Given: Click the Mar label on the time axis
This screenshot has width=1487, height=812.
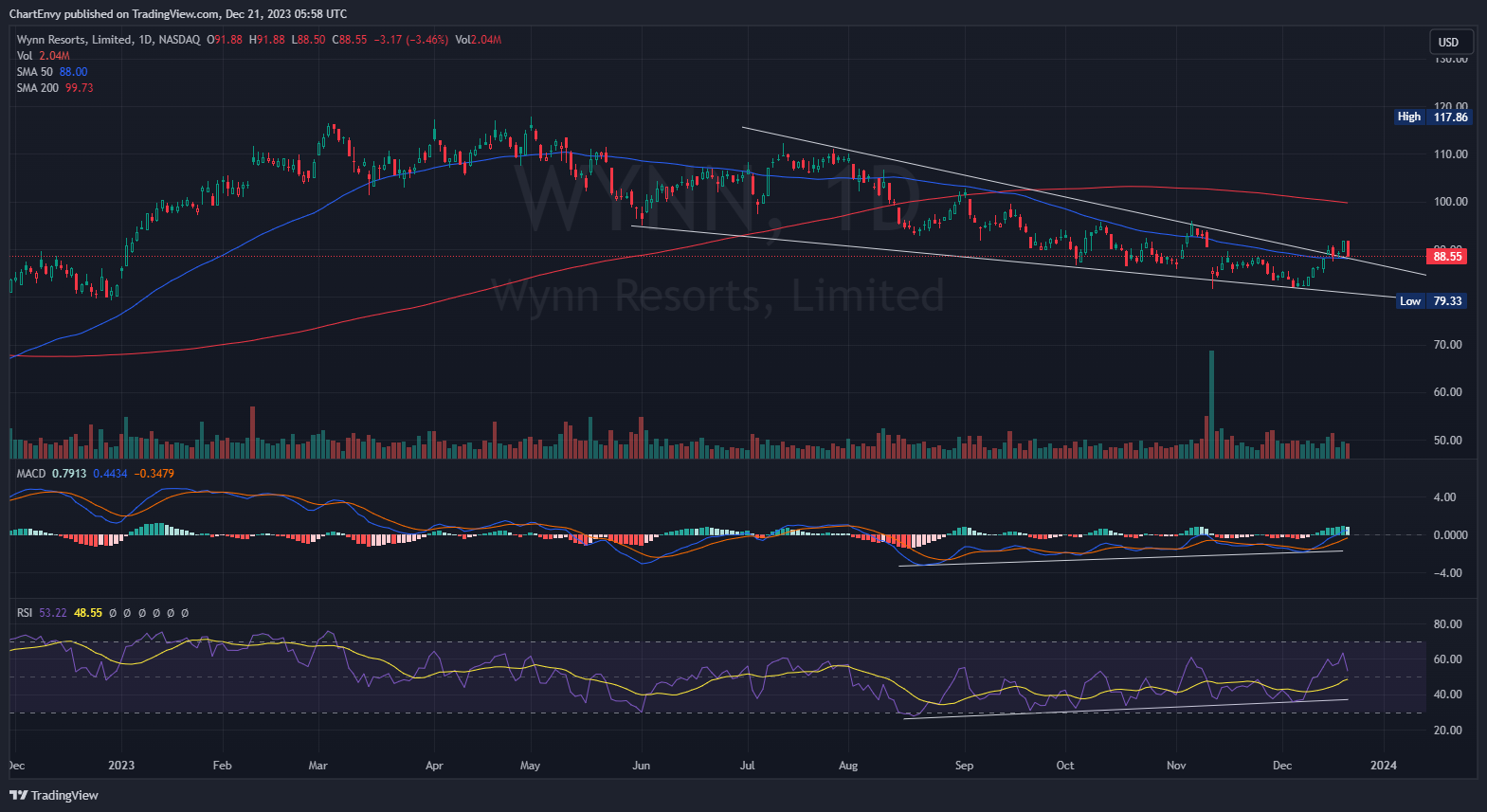Looking at the screenshot, I should click(x=318, y=766).
